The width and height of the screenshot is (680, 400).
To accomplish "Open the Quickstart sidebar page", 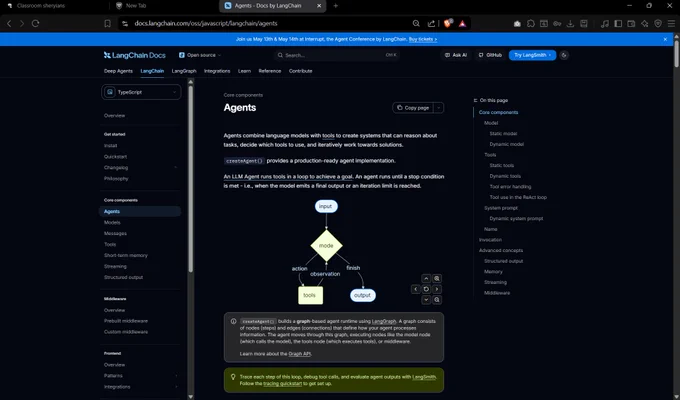I will (115, 157).
